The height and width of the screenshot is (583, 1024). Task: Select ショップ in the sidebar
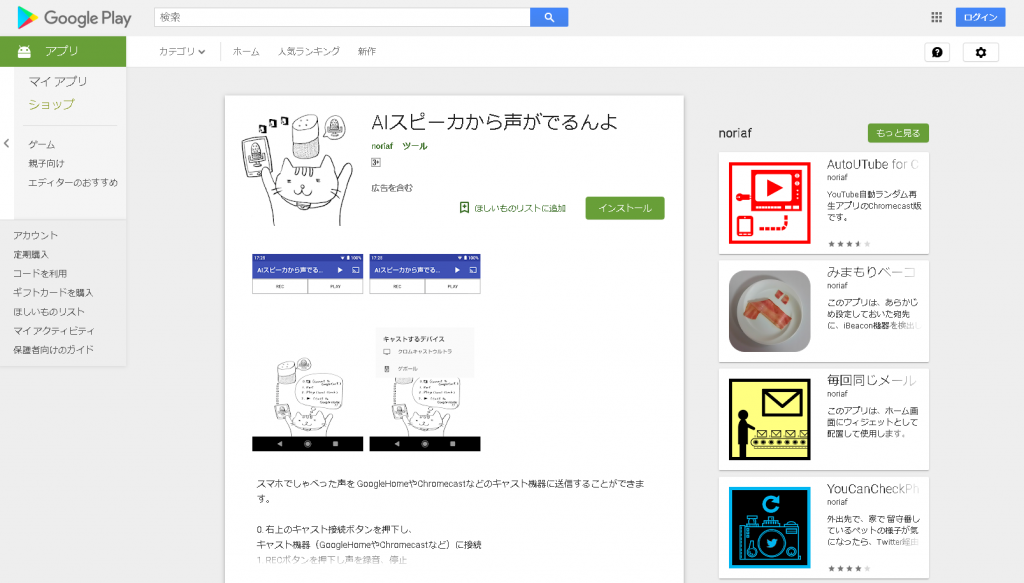tap(51, 104)
